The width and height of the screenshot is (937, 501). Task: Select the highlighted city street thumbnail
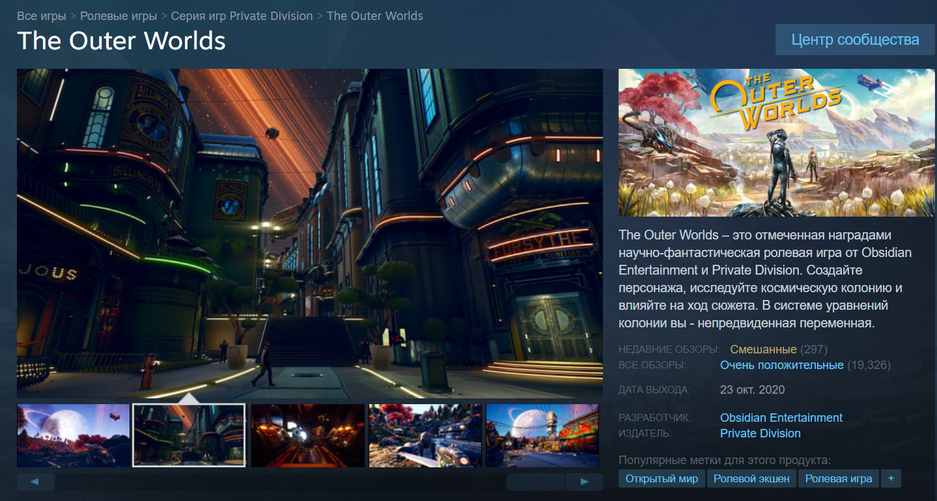coord(189,435)
